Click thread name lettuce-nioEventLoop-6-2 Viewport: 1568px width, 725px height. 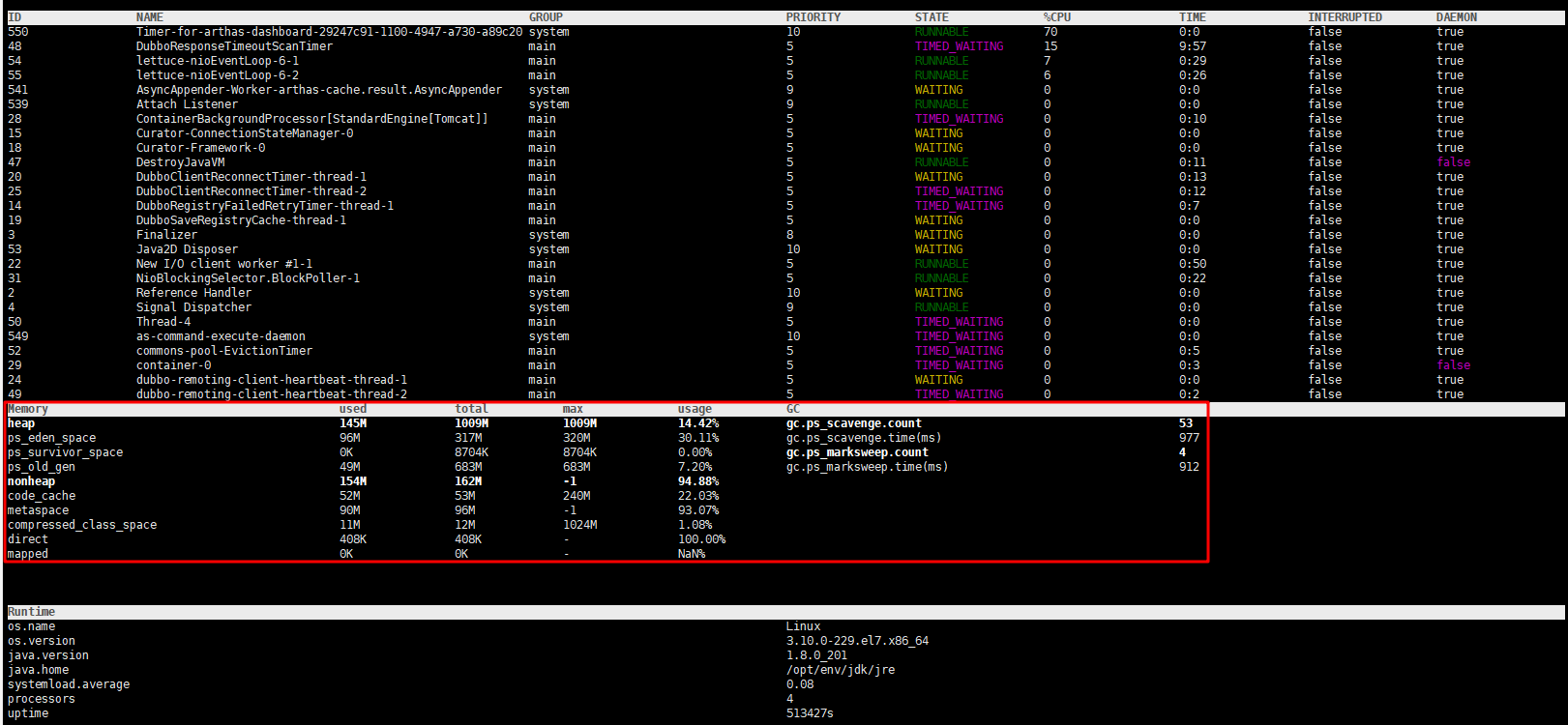[x=218, y=75]
